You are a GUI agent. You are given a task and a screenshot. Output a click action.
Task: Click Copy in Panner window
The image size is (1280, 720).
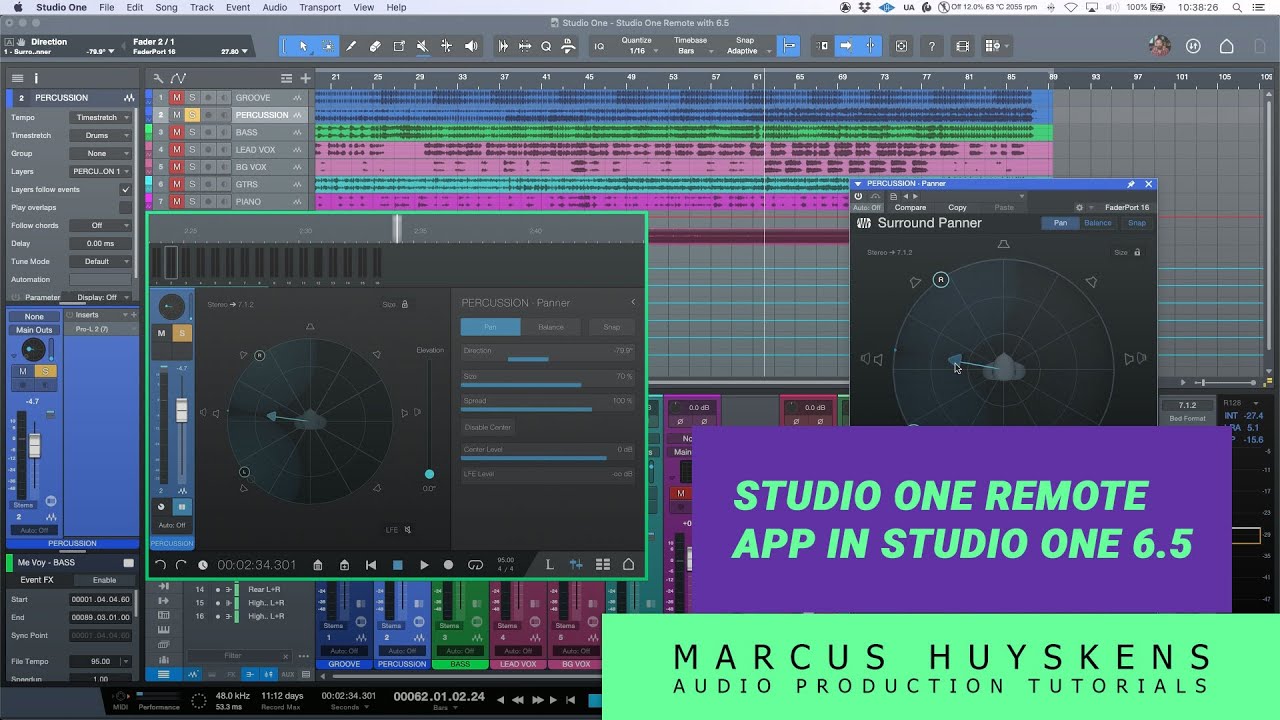(x=957, y=208)
